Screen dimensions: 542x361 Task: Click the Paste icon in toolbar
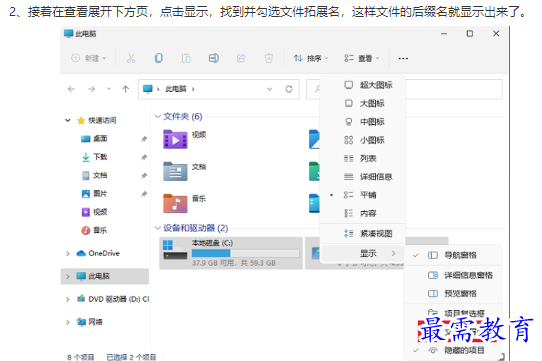point(186,58)
